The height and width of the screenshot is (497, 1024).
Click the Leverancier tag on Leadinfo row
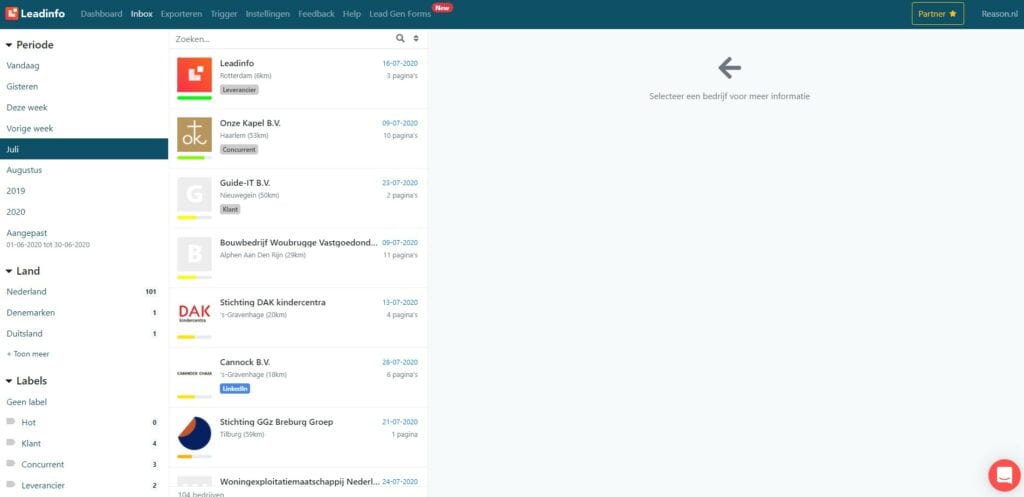pos(239,89)
